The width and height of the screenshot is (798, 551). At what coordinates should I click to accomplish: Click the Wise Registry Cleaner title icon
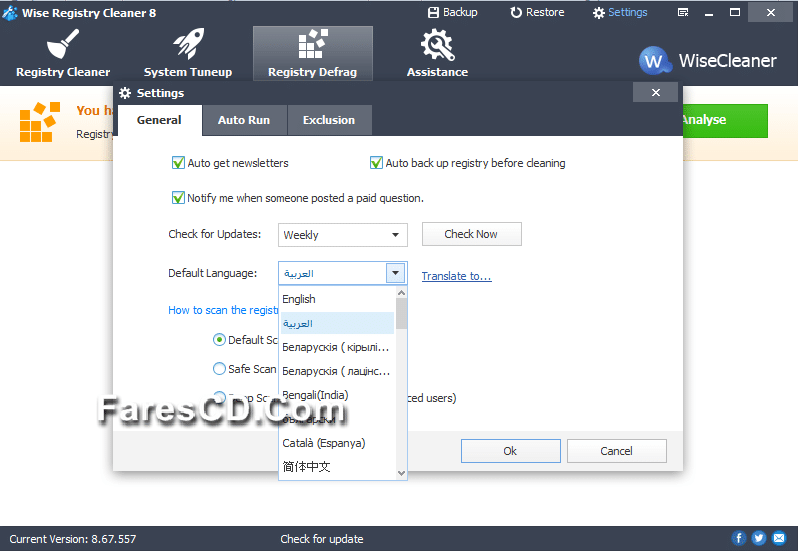[10, 13]
